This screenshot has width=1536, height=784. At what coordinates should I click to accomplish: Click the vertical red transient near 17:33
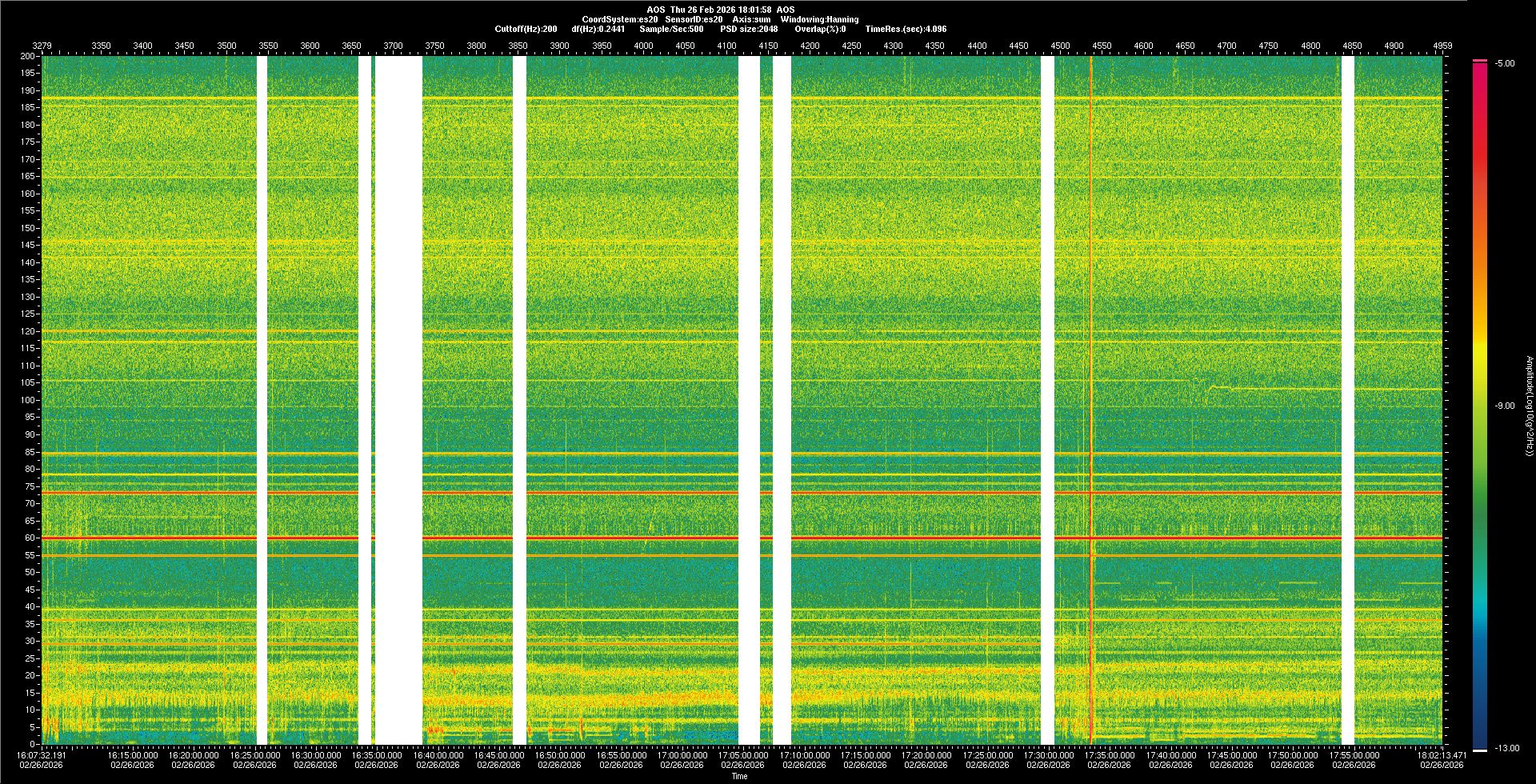tap(1090, 400)
